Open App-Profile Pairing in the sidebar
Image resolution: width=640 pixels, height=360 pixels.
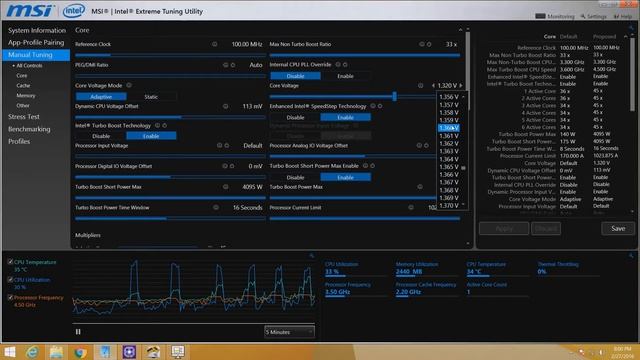[x=36, y=42]
